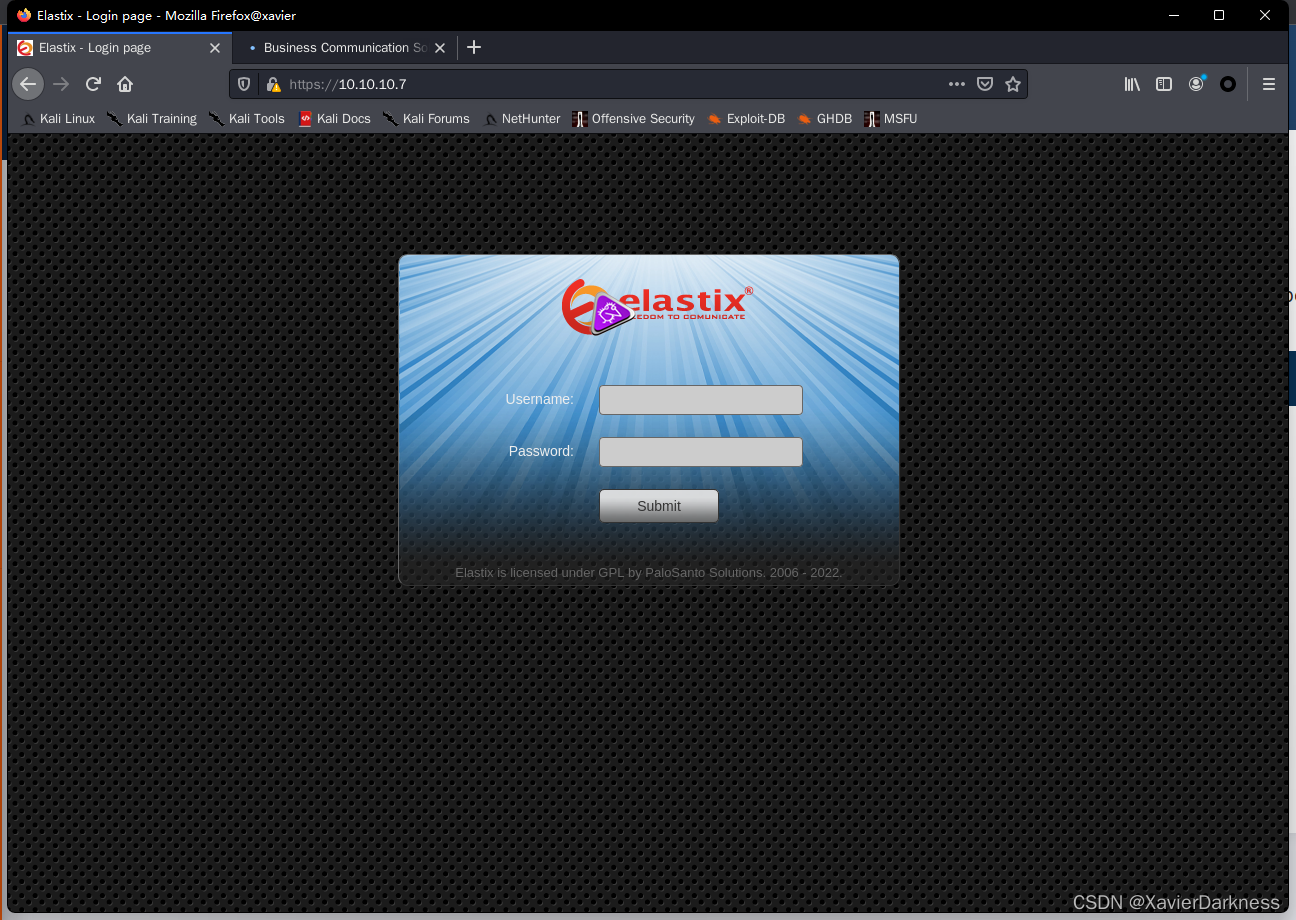
Task: Open the Firefox hamburger menu
Action: point(1269,84)
